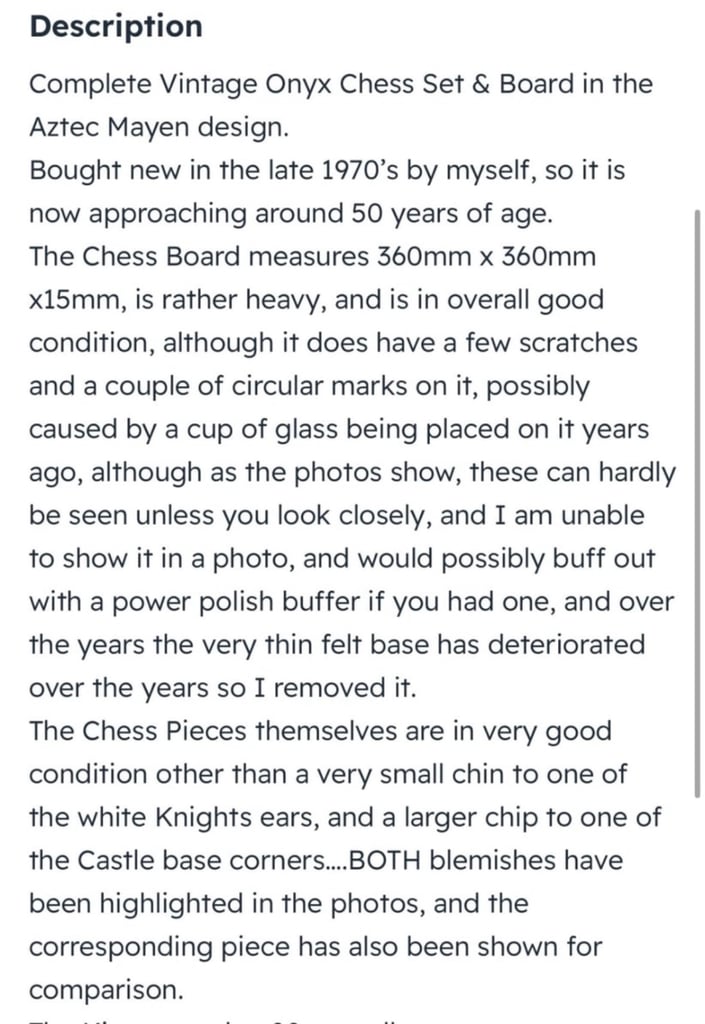Click the line 'over the years so I removed it.'
The width and height of the screenshot is (705, 1024).
tap(223, 688)
